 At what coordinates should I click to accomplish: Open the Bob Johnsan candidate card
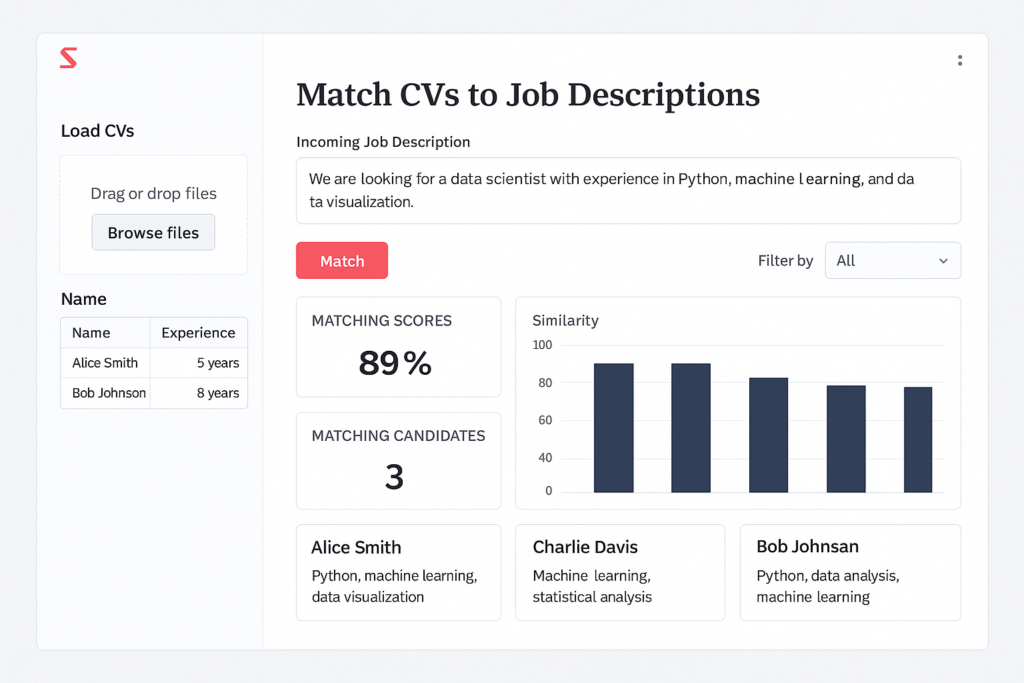pyautogui.click(x=850, y=572)
